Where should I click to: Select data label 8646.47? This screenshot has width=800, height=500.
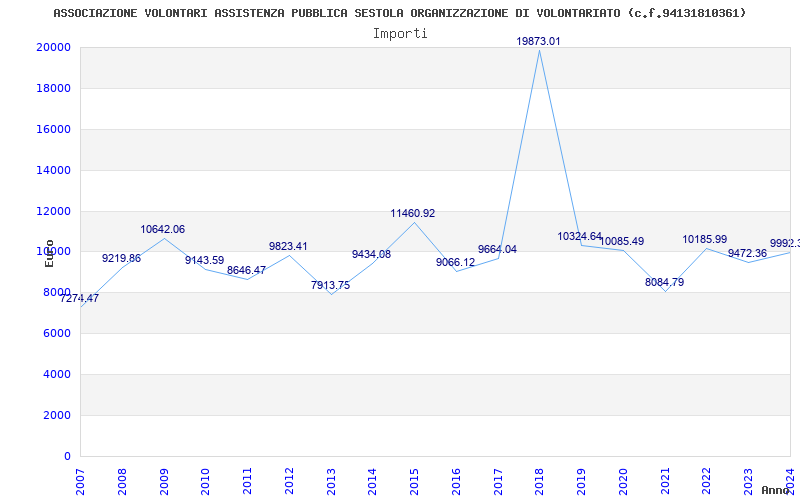(246, 270)
